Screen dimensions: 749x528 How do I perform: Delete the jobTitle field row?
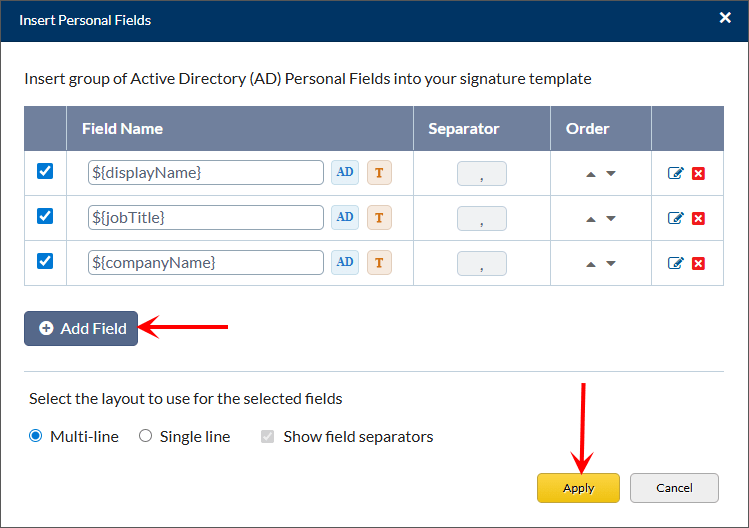[698, 218]
